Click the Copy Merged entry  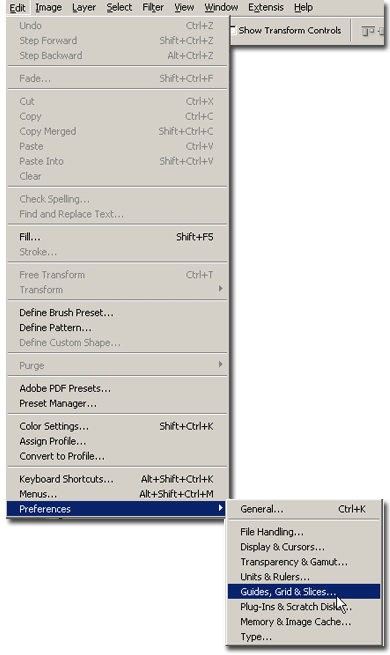click(117, 131)
